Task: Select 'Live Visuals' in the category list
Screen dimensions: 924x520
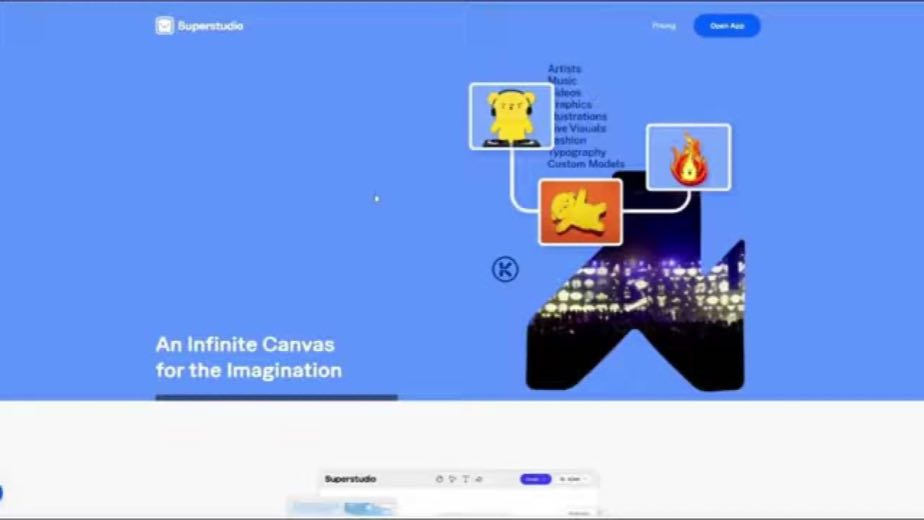Action: [x=579, y=128]
